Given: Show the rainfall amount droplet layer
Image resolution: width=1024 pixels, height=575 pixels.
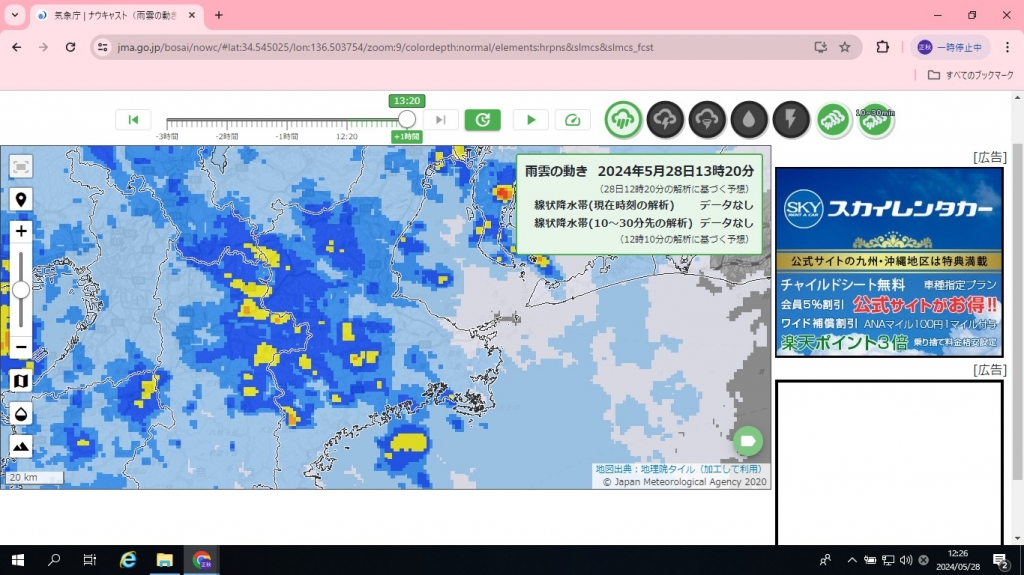Looking at the screenshot, I should [749, 120].
